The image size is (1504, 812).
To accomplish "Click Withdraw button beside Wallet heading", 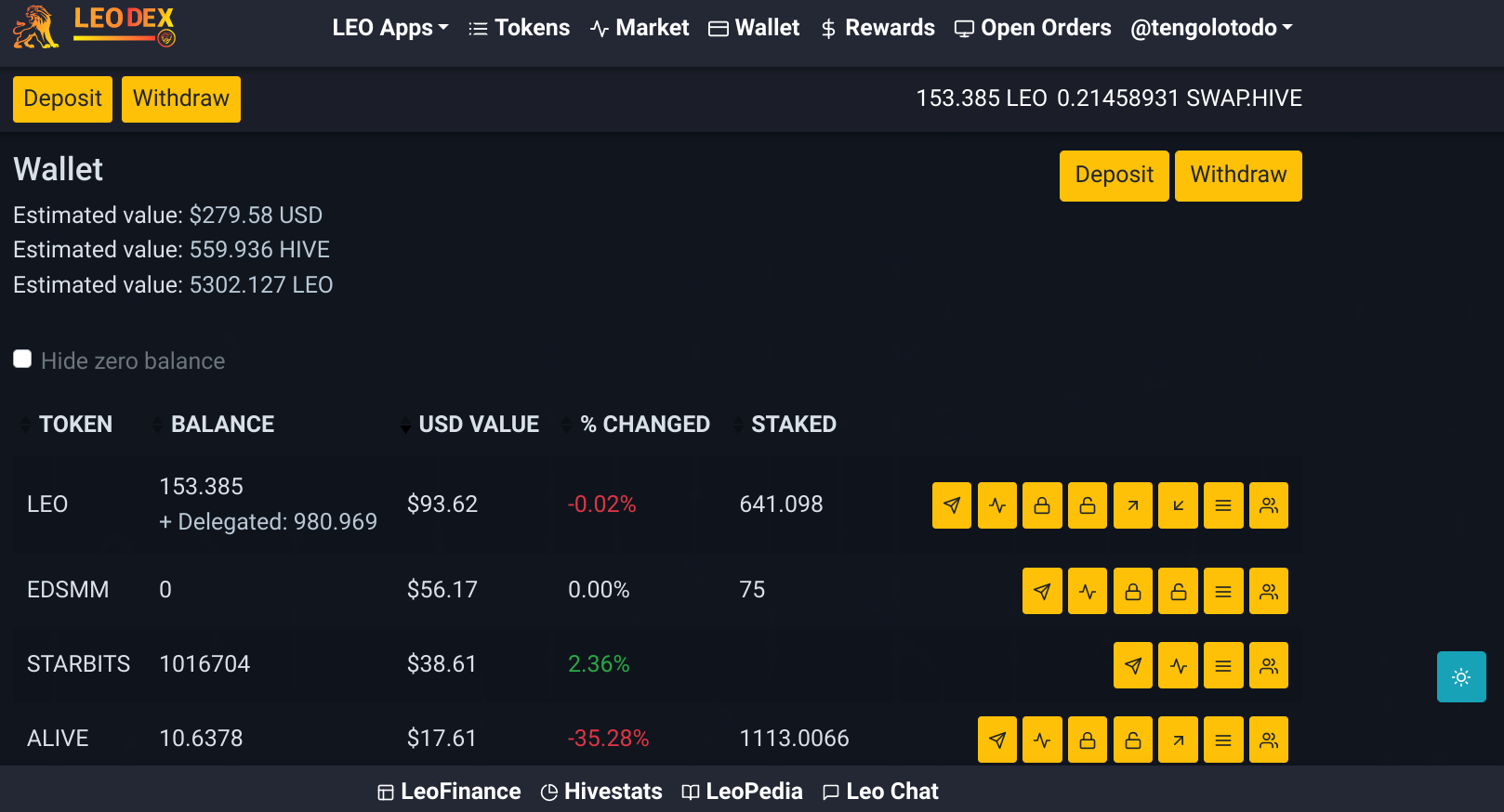I will [x=1238, y=176].
